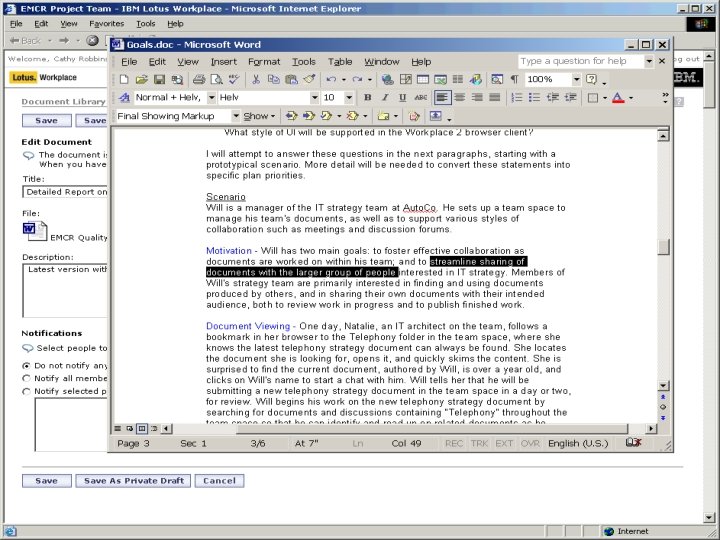Run Spelling and Grammar check icon
The image size is (720, 540).
coord(234,79)
